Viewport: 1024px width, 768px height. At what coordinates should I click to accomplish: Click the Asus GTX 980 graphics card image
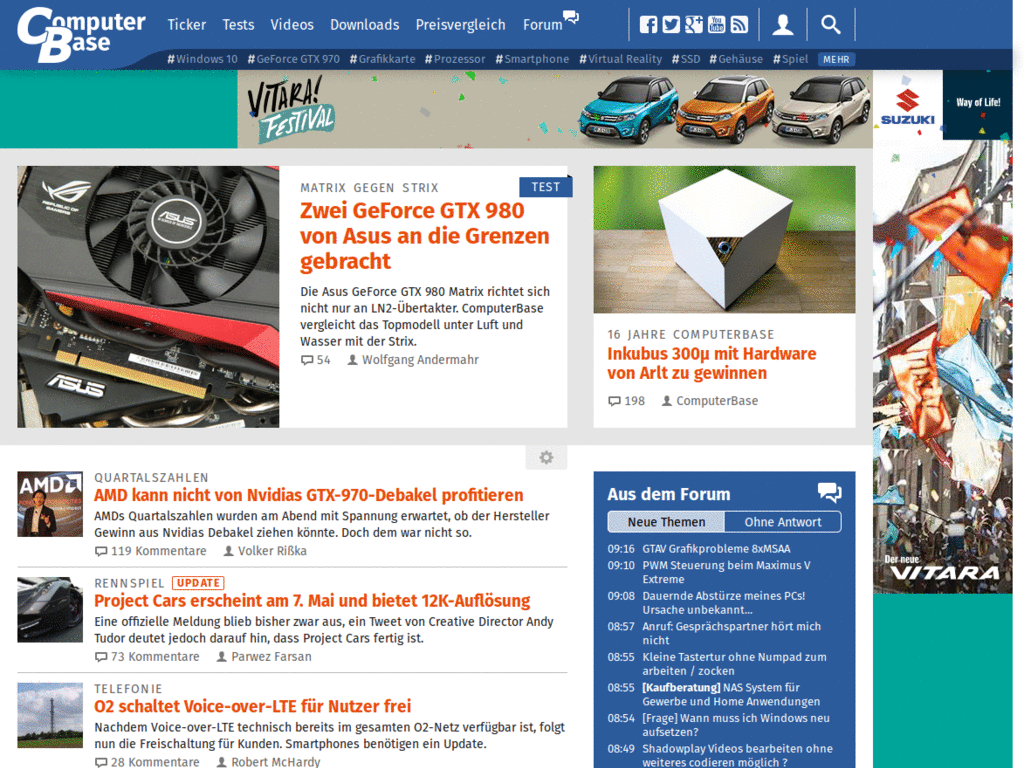pos(148,296)
